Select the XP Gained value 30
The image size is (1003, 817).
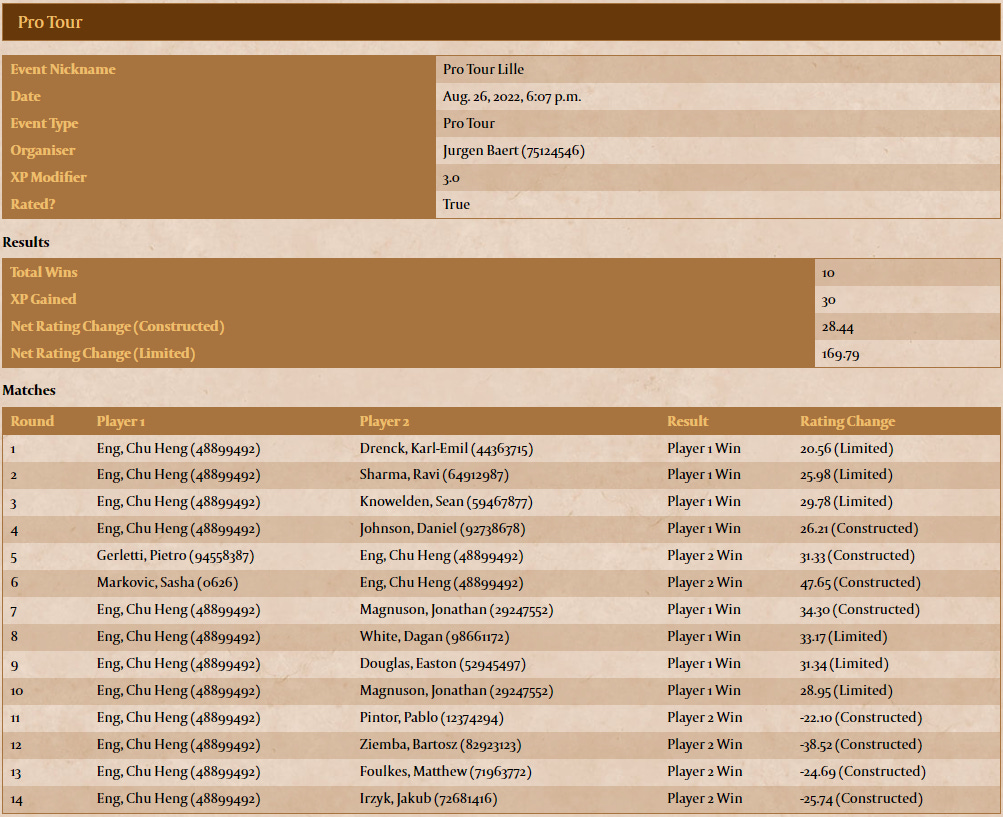pos(829,300)
